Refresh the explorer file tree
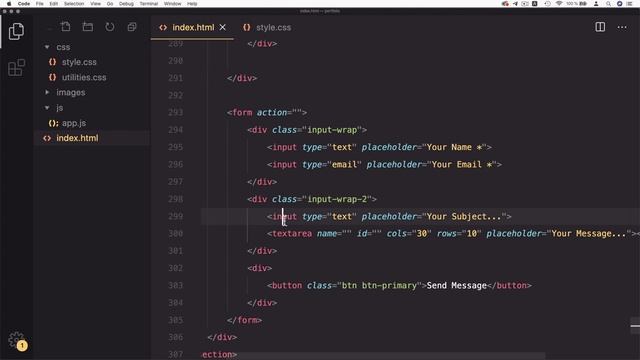Image resolution: width=640 pixels, height=360 pixels. tap(110, 27)
